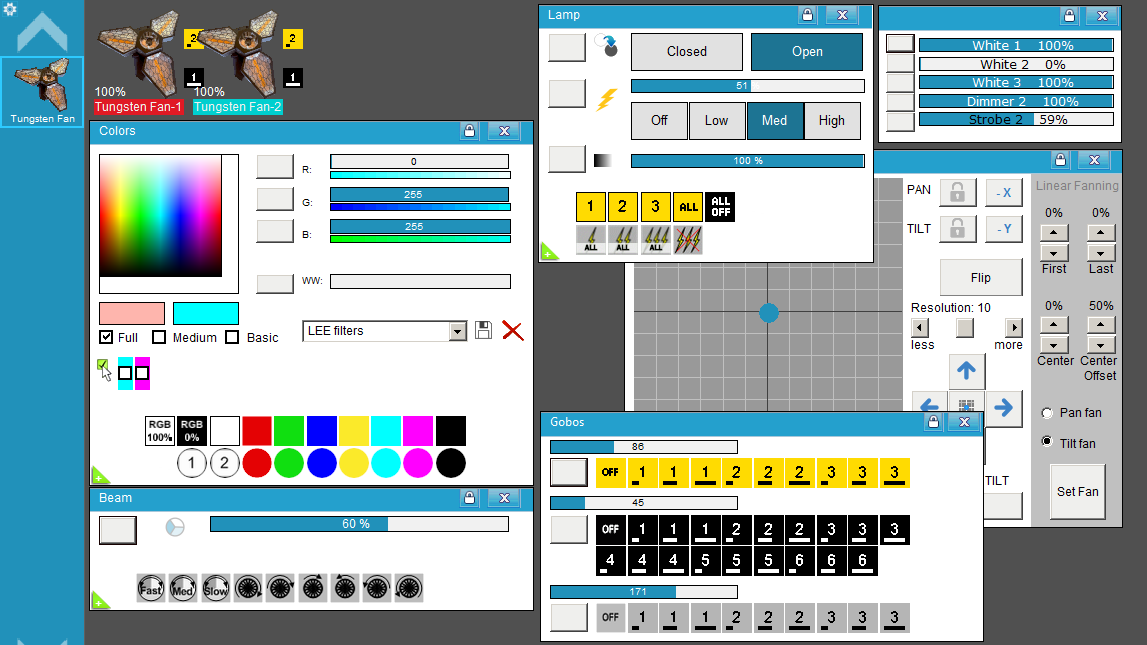Increase the Center Offset value
The width and height of the screenshot is (1147, 645).
point(1101,325)
